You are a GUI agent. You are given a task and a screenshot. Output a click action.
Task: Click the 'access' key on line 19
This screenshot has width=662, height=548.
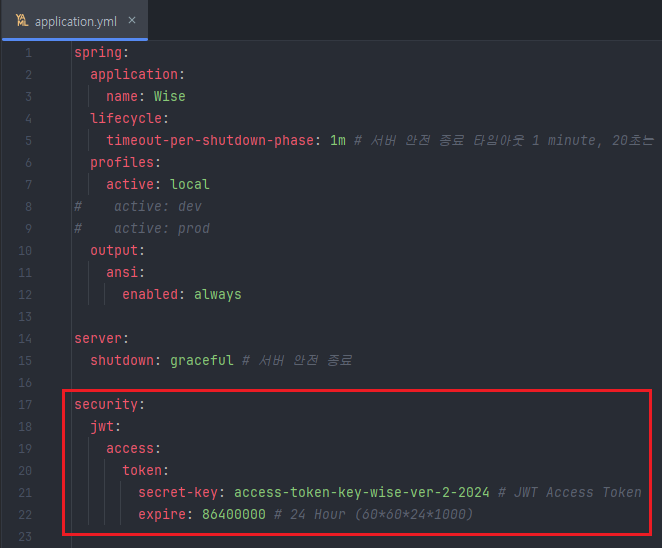(x=130, y=448)
